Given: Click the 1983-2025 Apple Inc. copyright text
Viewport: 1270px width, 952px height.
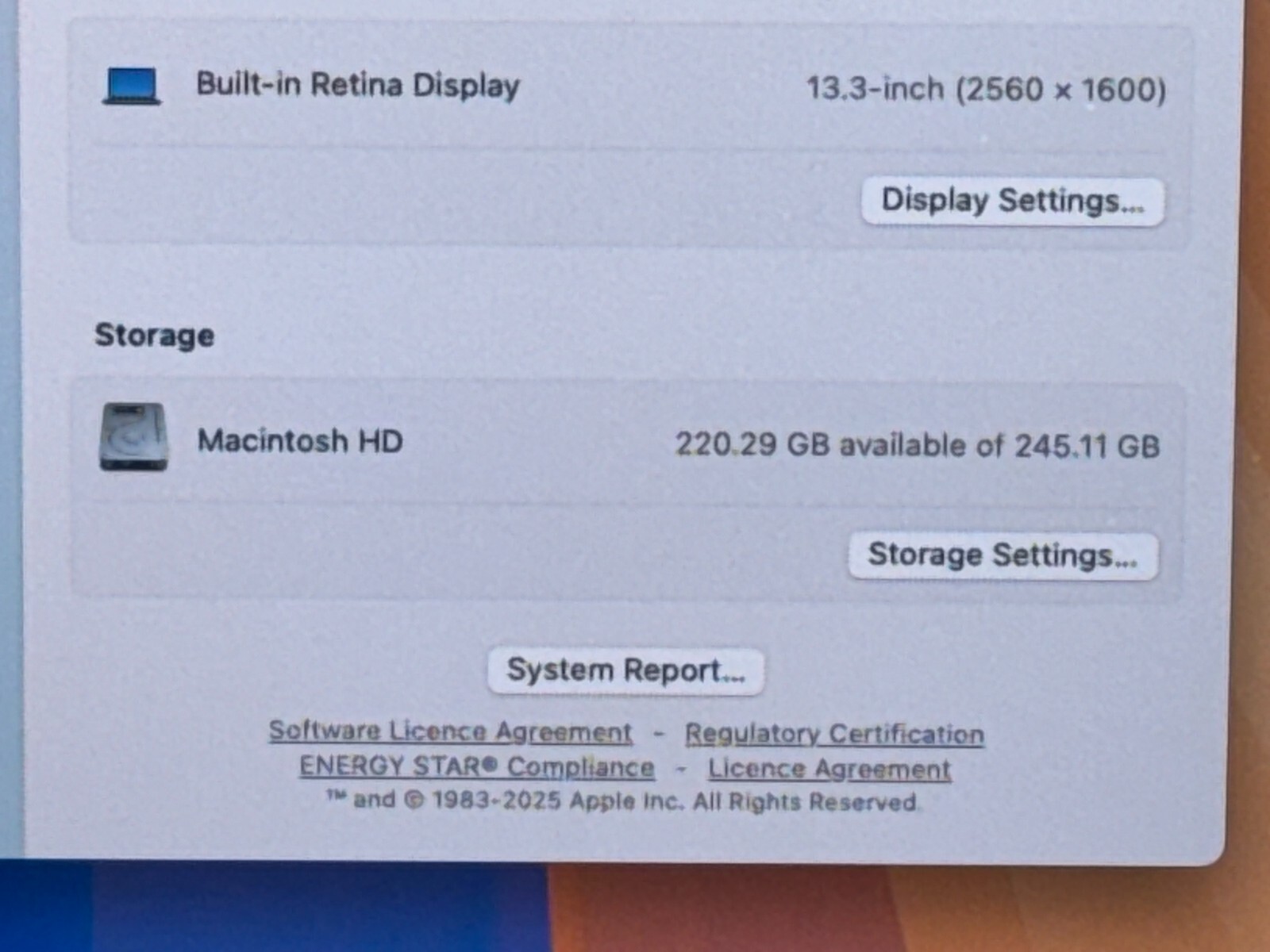Looking at the screenshot, I should (x=623, y=800).
